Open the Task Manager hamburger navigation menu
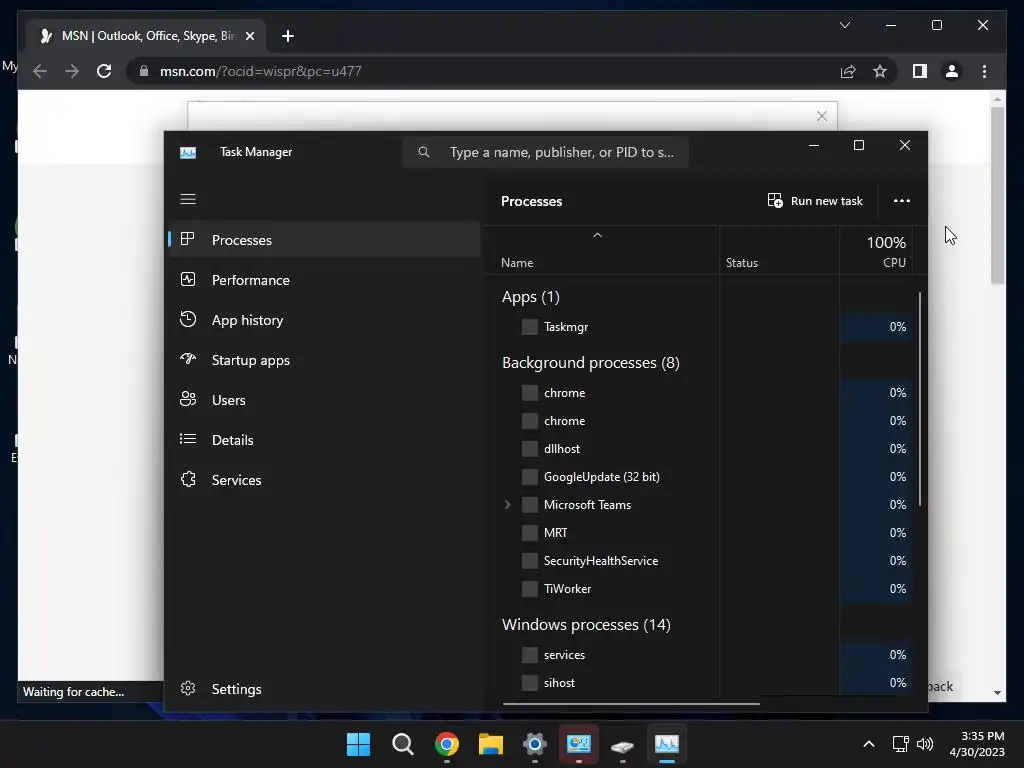The width and height of the screenshot is (1024, 768). (x=188, y=199)
